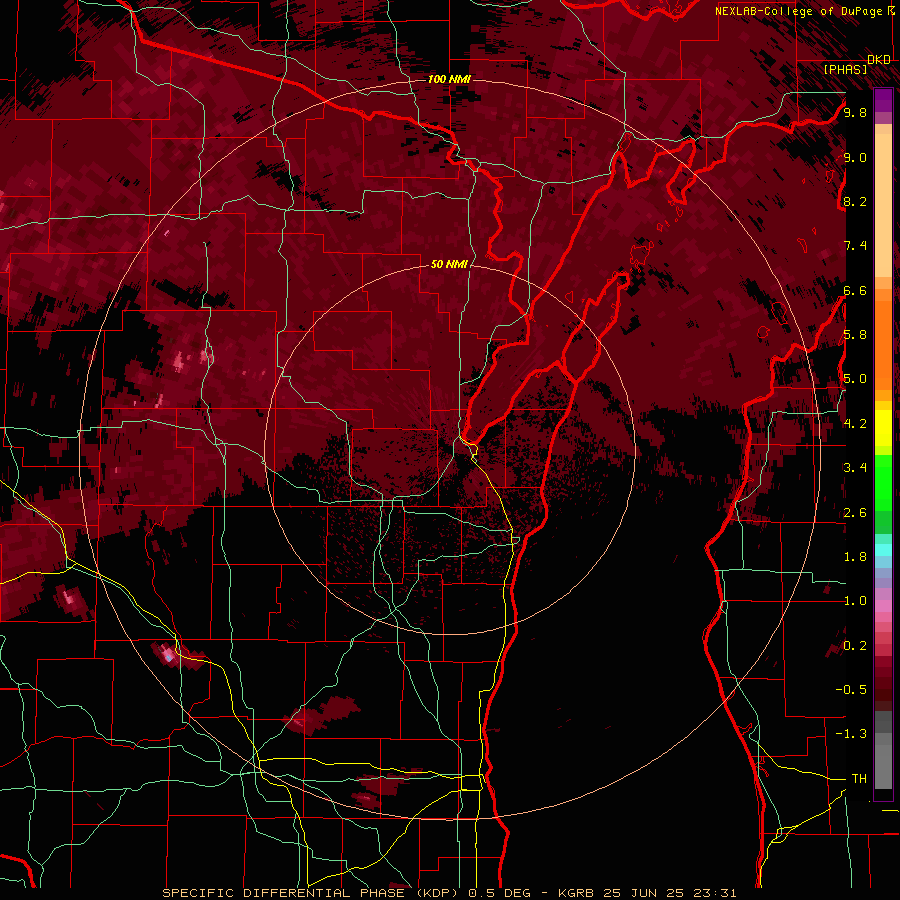The height and width of the screenshot is (900, 900).
Task: Click the 2.6 value on the color scale
Action: click(x=855, y=513)
